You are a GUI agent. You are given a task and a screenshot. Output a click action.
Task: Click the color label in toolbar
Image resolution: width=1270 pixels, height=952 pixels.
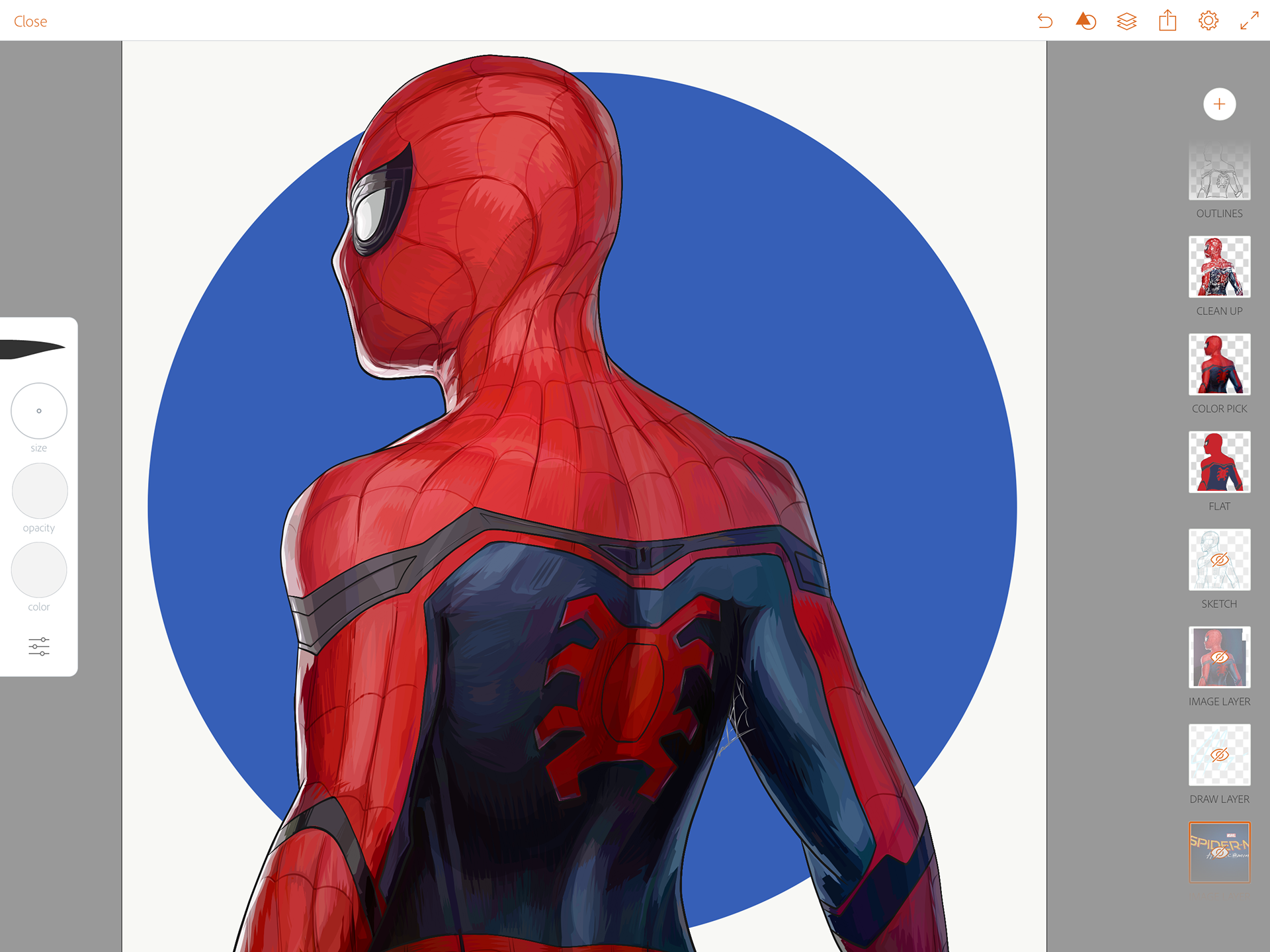[39, 607]
